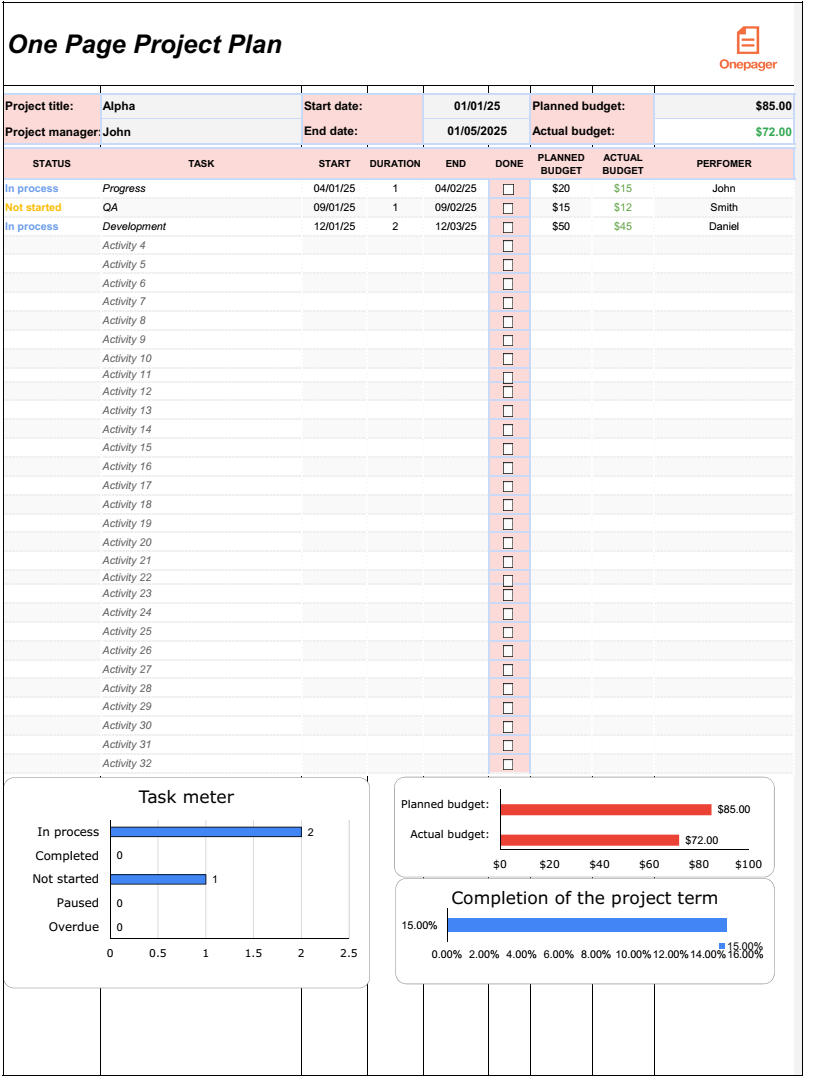Click the Planned budget red bar in chart
The width and height of the screenshot is (813, 1082).
(x=606, y=809)
